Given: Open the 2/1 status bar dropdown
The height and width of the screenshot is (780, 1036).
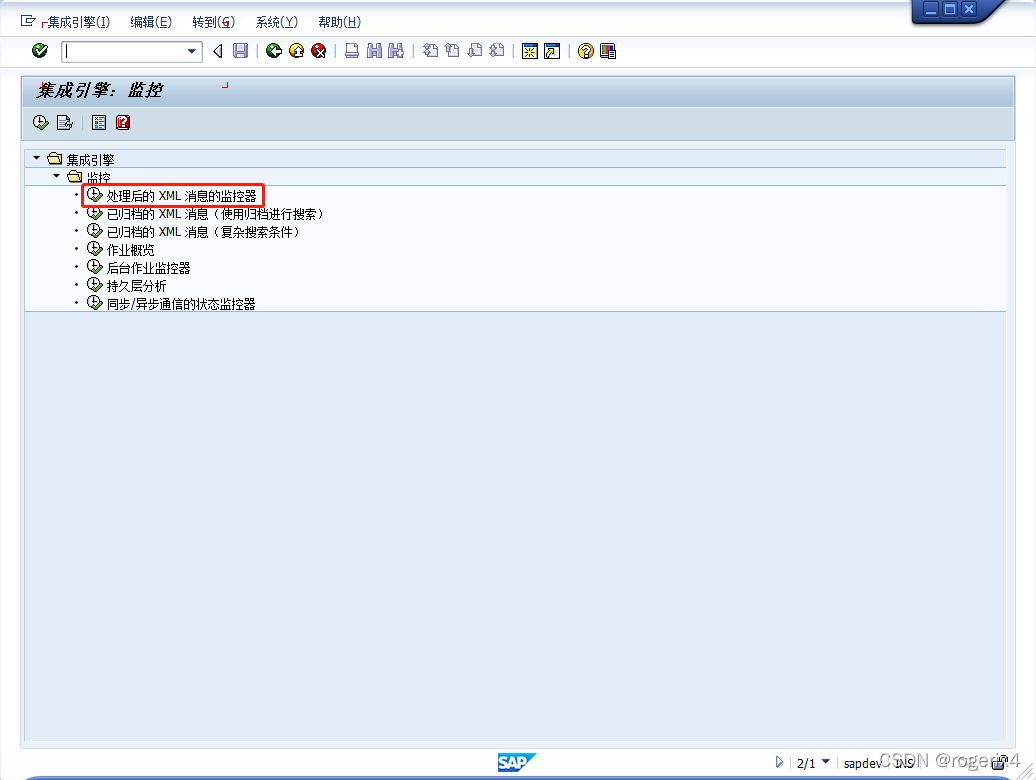Looking at the screenshot, I should [x=825, y=762].
